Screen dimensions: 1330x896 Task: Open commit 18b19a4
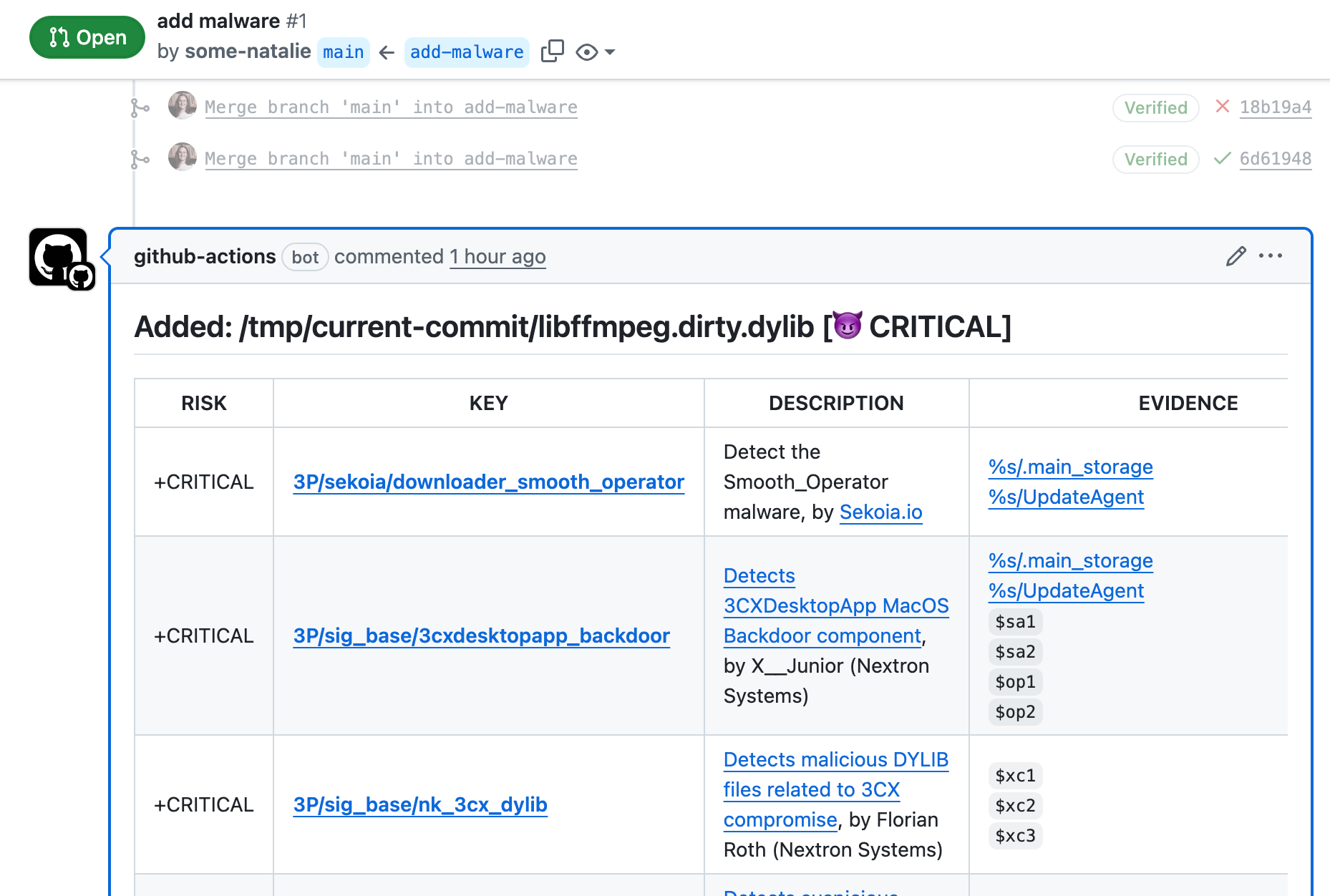tap(1276, 107)
